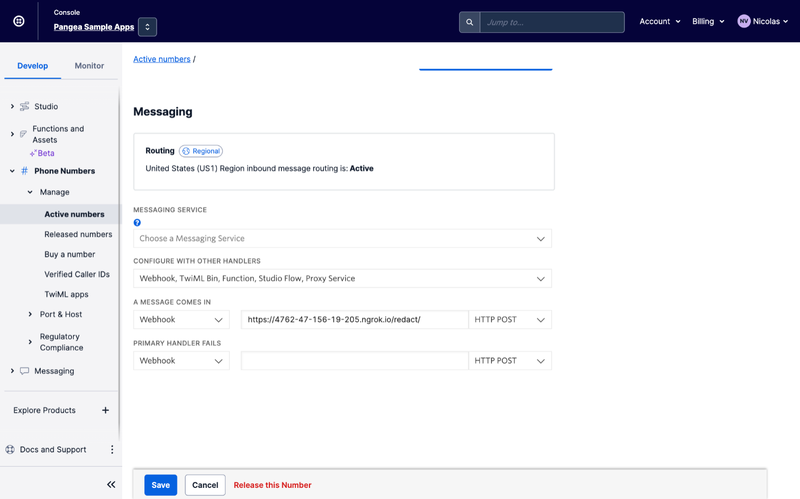The image size is (800, 499).
Task: Expand the Studio section in sidebar
Action: click(x=12, y=106)
